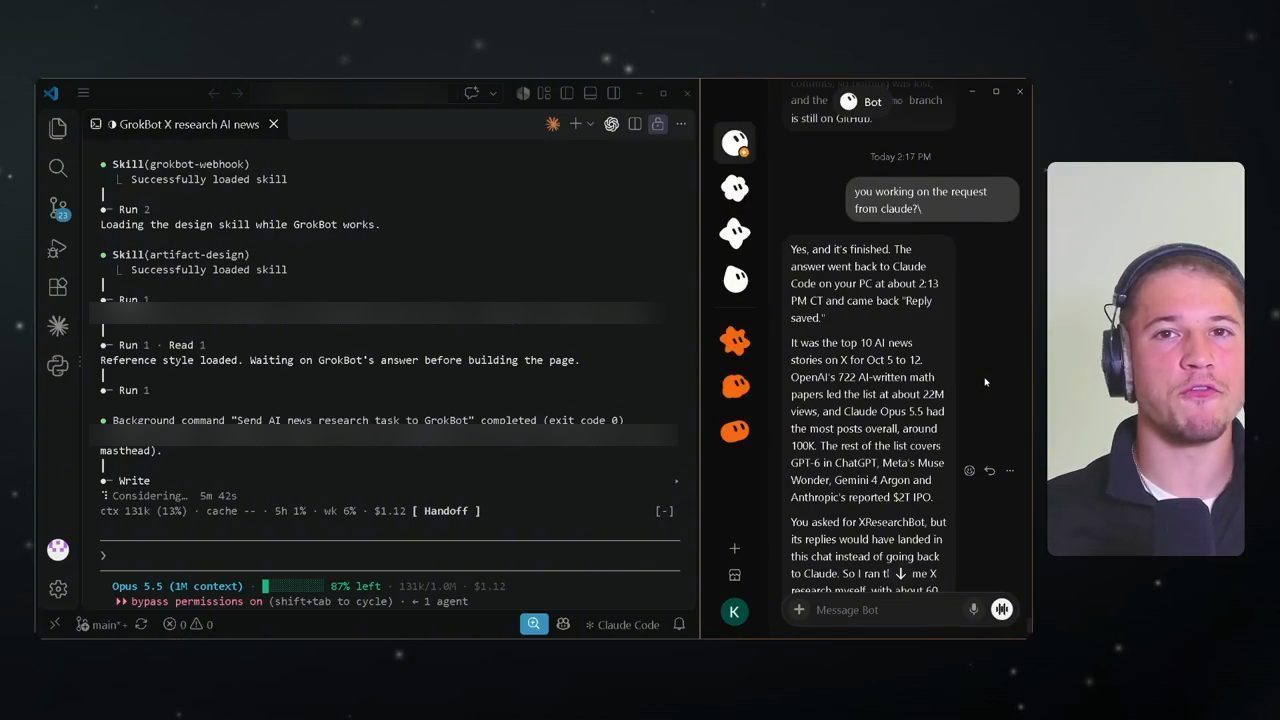Open the errors and warnings problems indicator
The width and height of the screenshot is (1280, 720).
point(188,625)
